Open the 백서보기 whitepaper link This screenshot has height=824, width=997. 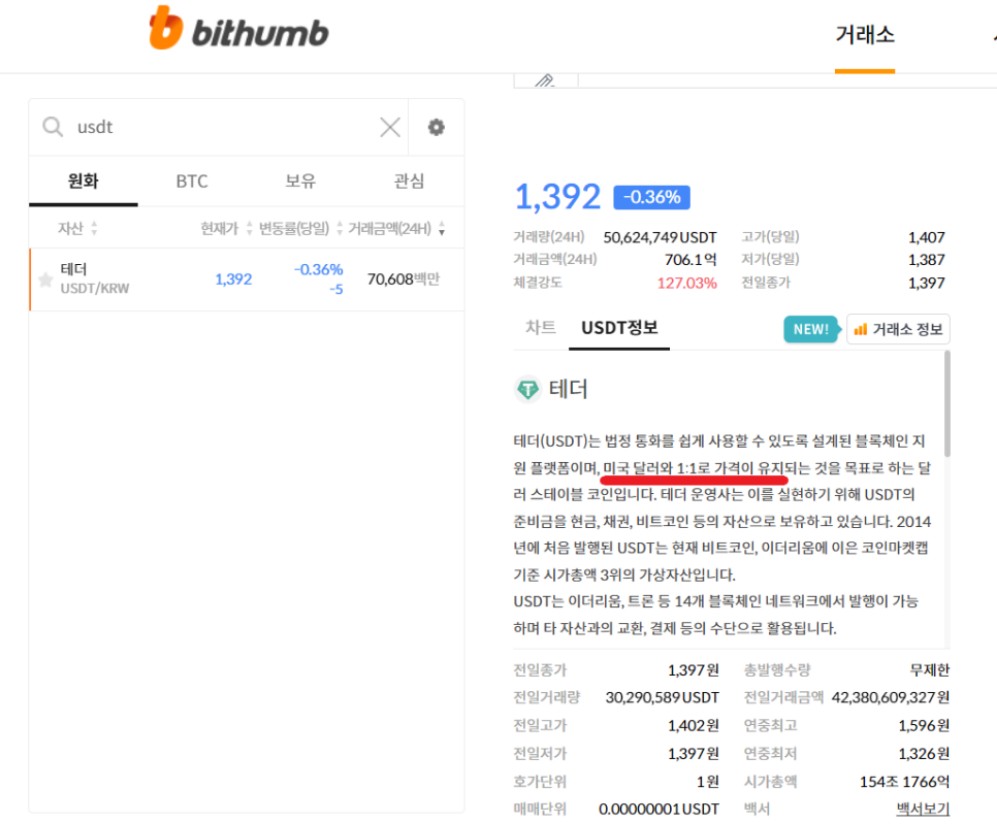click(923, 809)
